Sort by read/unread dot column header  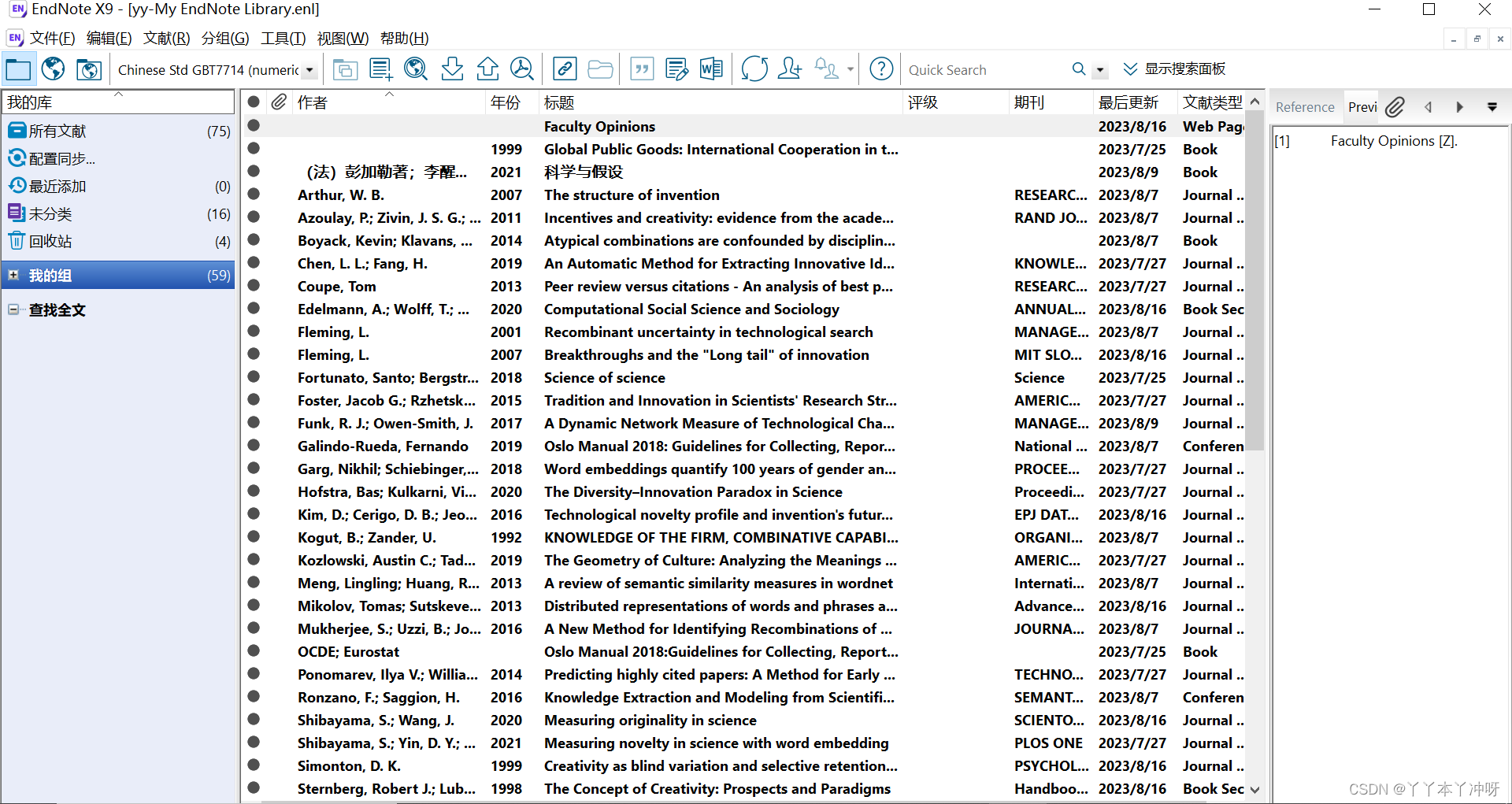(x=254, y=102)
